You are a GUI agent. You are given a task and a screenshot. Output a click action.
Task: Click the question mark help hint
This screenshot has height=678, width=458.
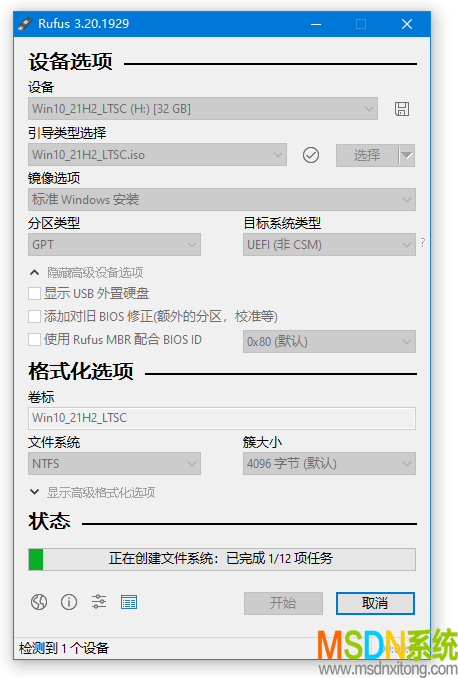click(x=423, y=243)
